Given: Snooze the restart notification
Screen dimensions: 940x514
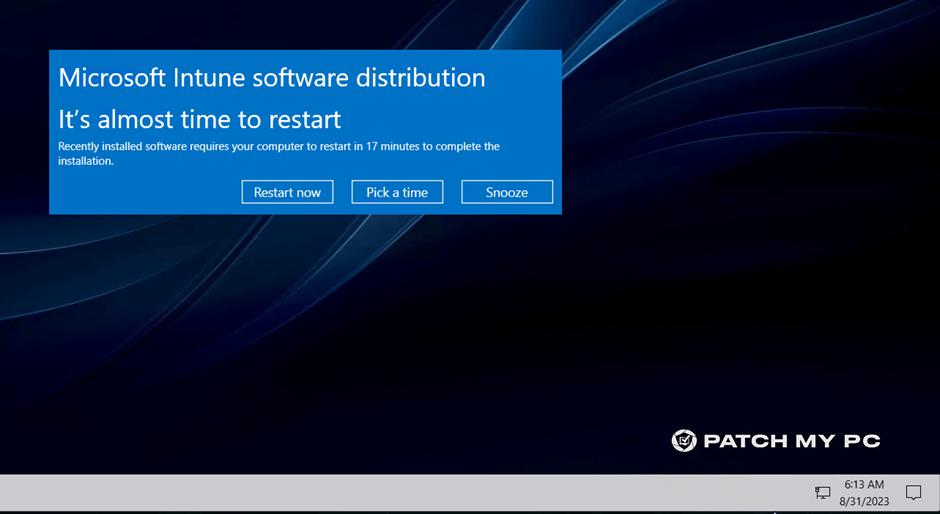Looking at the screenshot, I should (x=507, y=192).
